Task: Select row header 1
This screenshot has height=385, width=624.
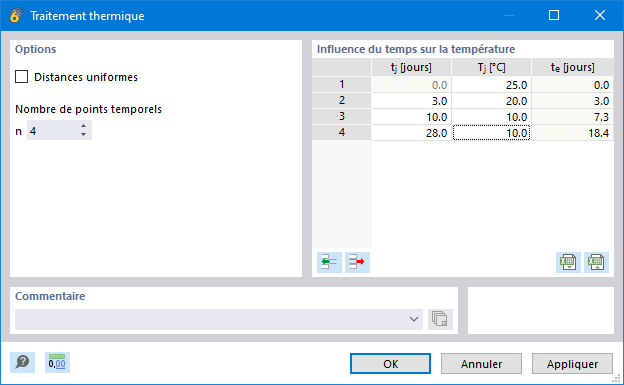Action: [x=342, y=84]
